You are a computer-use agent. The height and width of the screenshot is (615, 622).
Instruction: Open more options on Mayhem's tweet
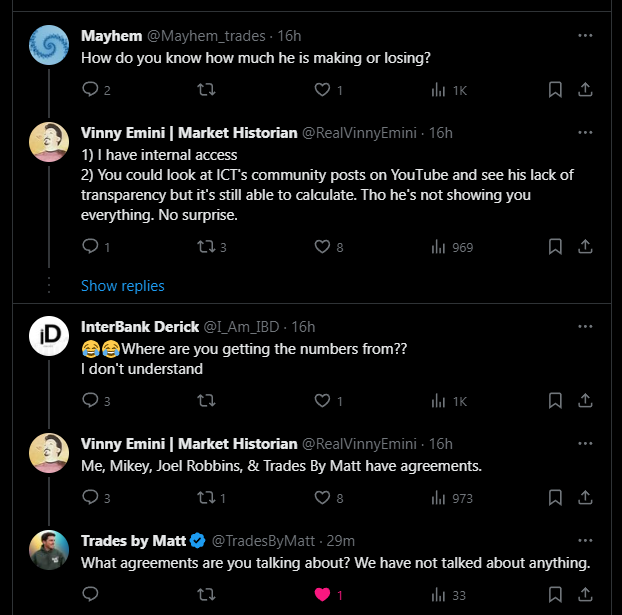point(585,36)
